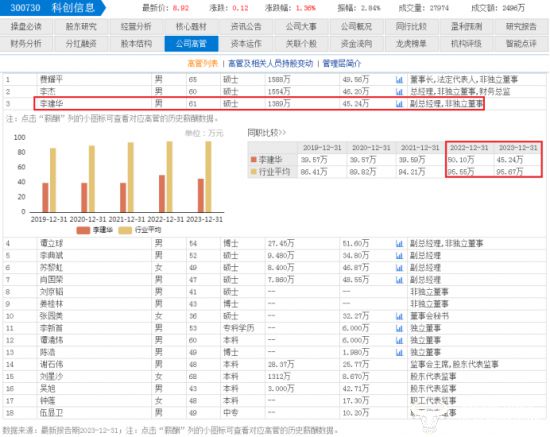The width and height of the screenshot is (550, 437).
Task: Click the 2023-12-31 李建华 orange bar
Action: tap(201, 196)
